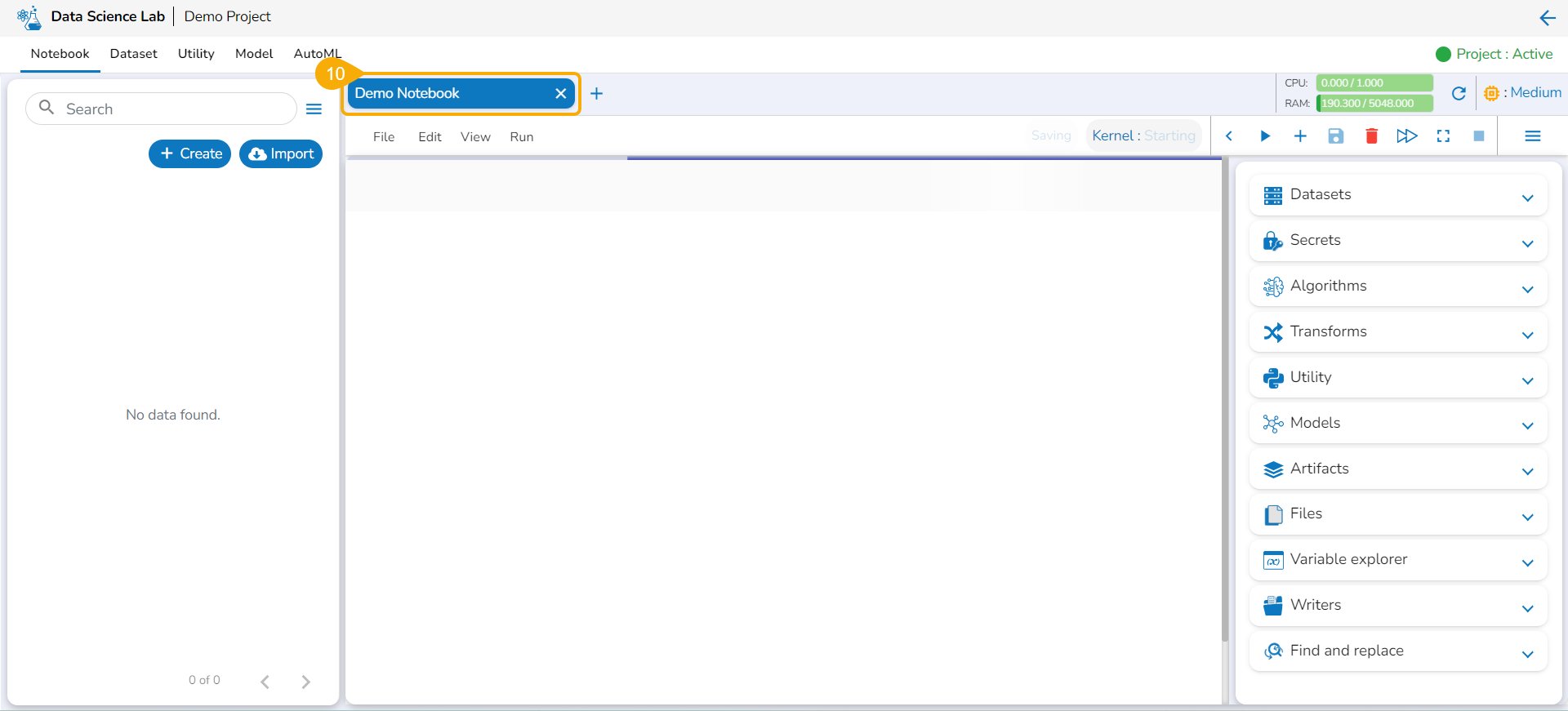The image size is (1568, 711).
Task: Save the notebook using disk icon
Action: click(1336, 136)
